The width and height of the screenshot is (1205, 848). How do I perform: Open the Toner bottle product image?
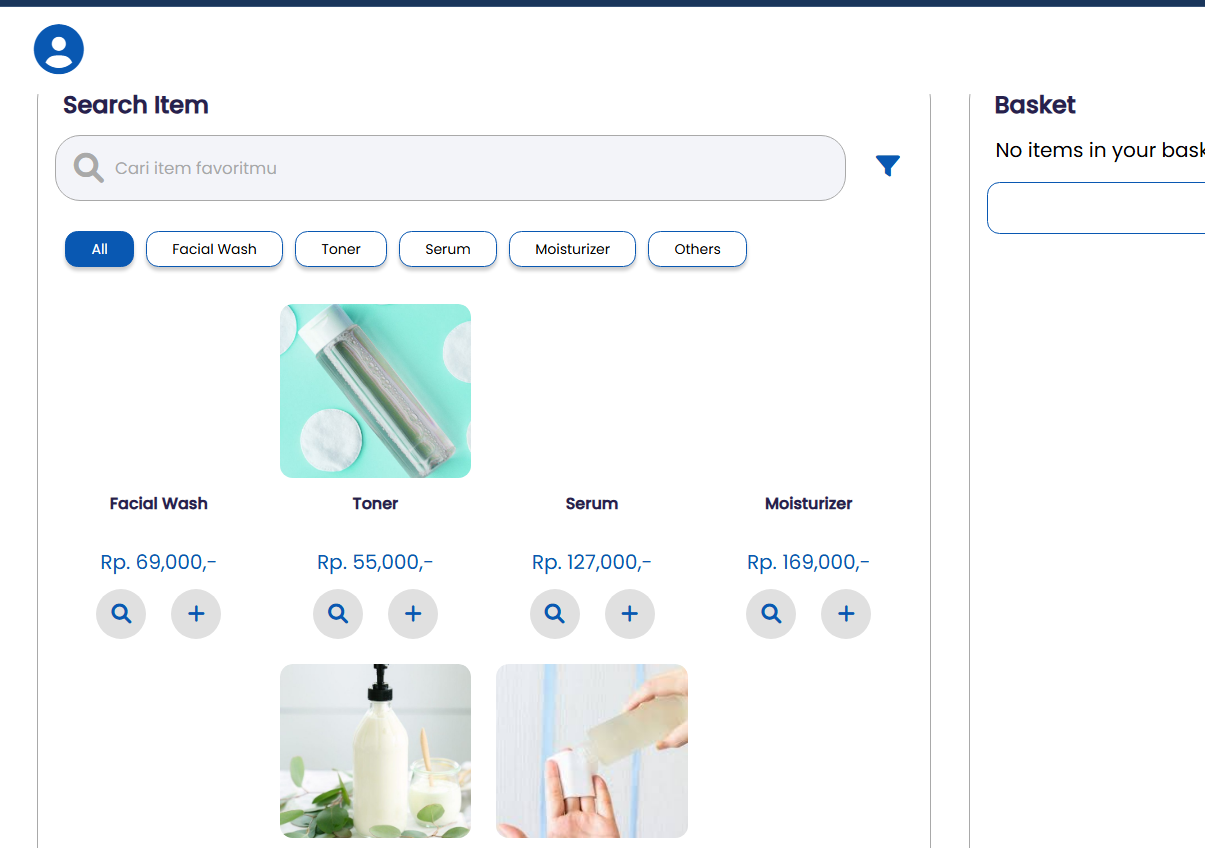point(375,391)
